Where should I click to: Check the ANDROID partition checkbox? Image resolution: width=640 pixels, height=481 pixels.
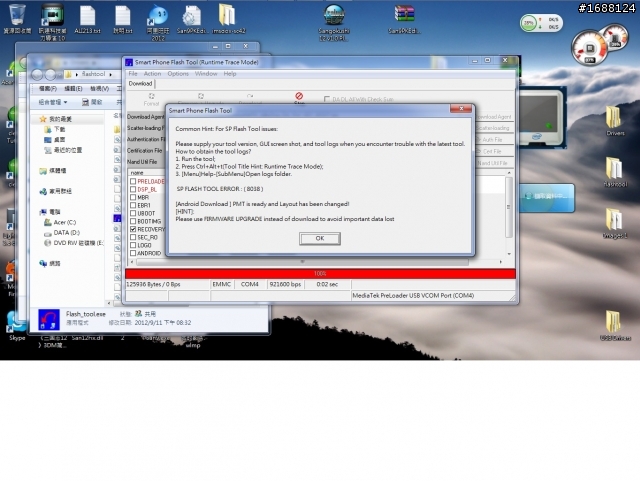tap(133, 253)
